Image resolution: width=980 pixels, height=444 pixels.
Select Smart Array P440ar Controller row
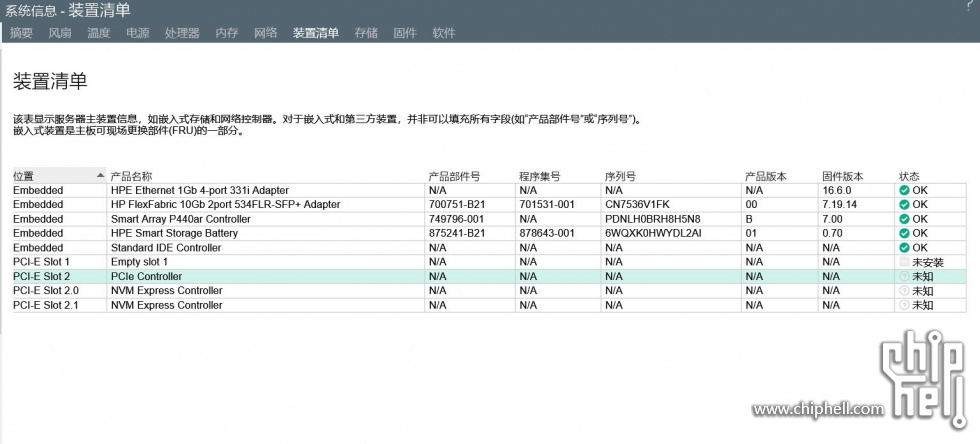[489, 219]
